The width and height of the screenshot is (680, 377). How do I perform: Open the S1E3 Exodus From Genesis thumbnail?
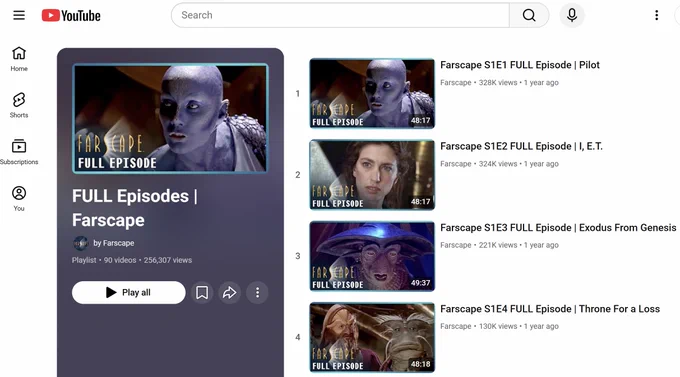pos(372,256)
